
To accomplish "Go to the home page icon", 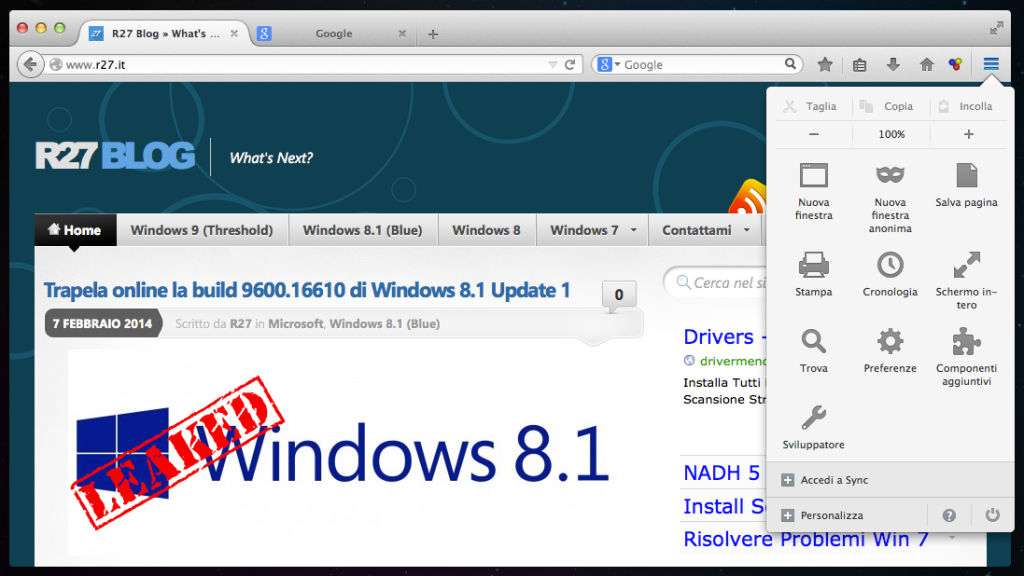I will tap(926, 64).
